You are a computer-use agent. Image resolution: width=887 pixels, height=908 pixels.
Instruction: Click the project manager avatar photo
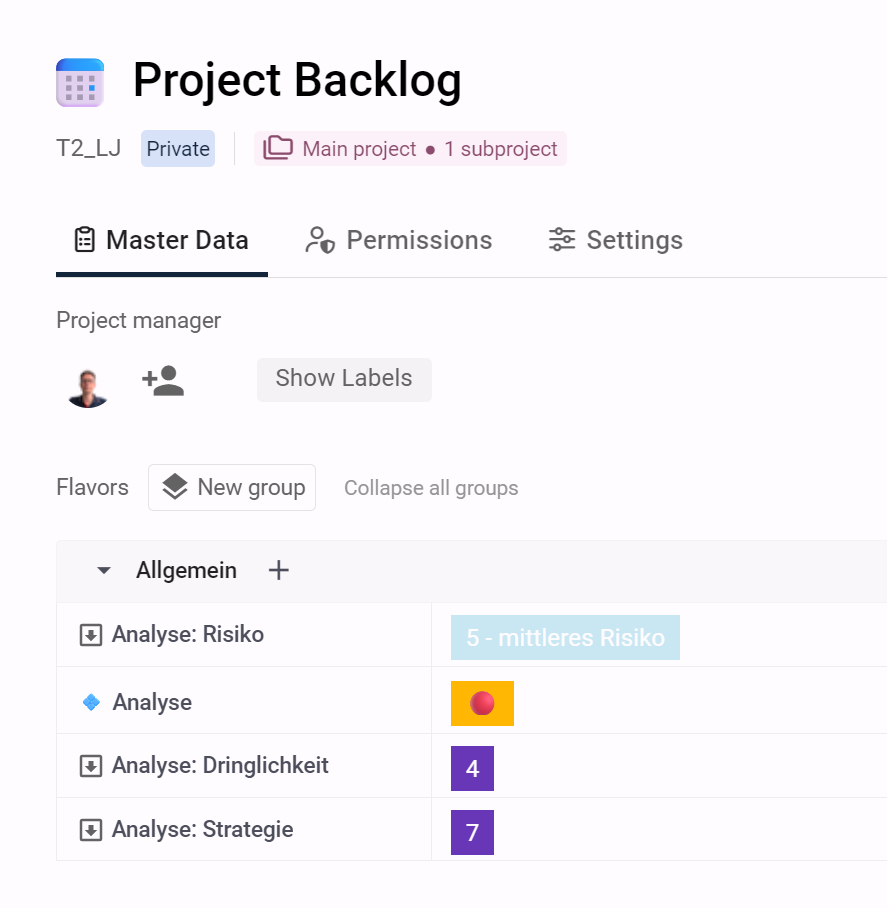(x=87, y=387)
